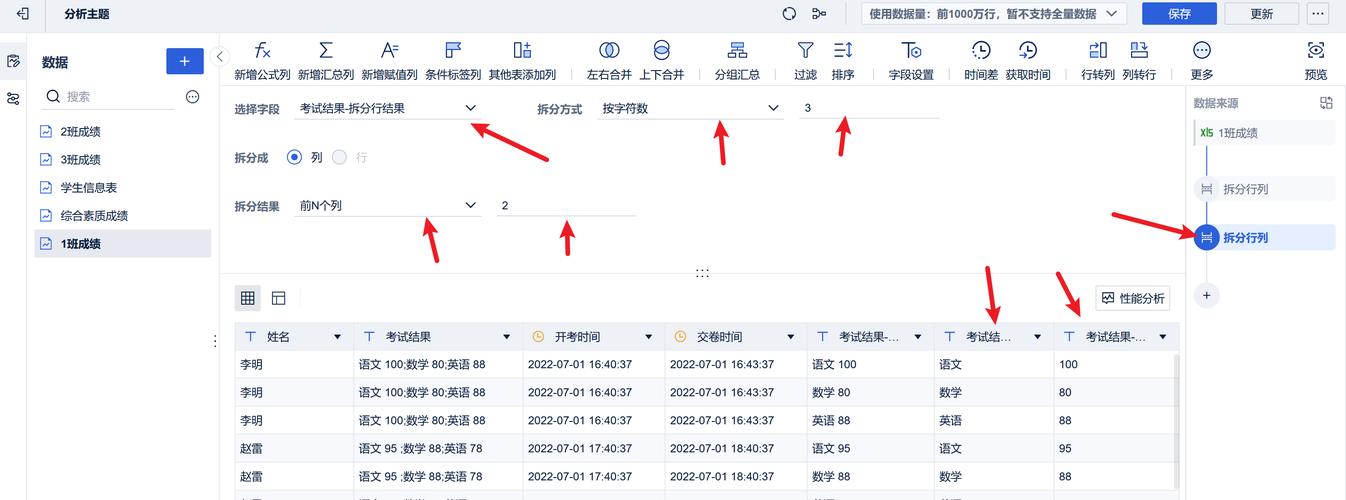Click the column count field showing 2
Image resolution: width=1346 pixels, height=500 pixels.
click(x=566, y=205)
